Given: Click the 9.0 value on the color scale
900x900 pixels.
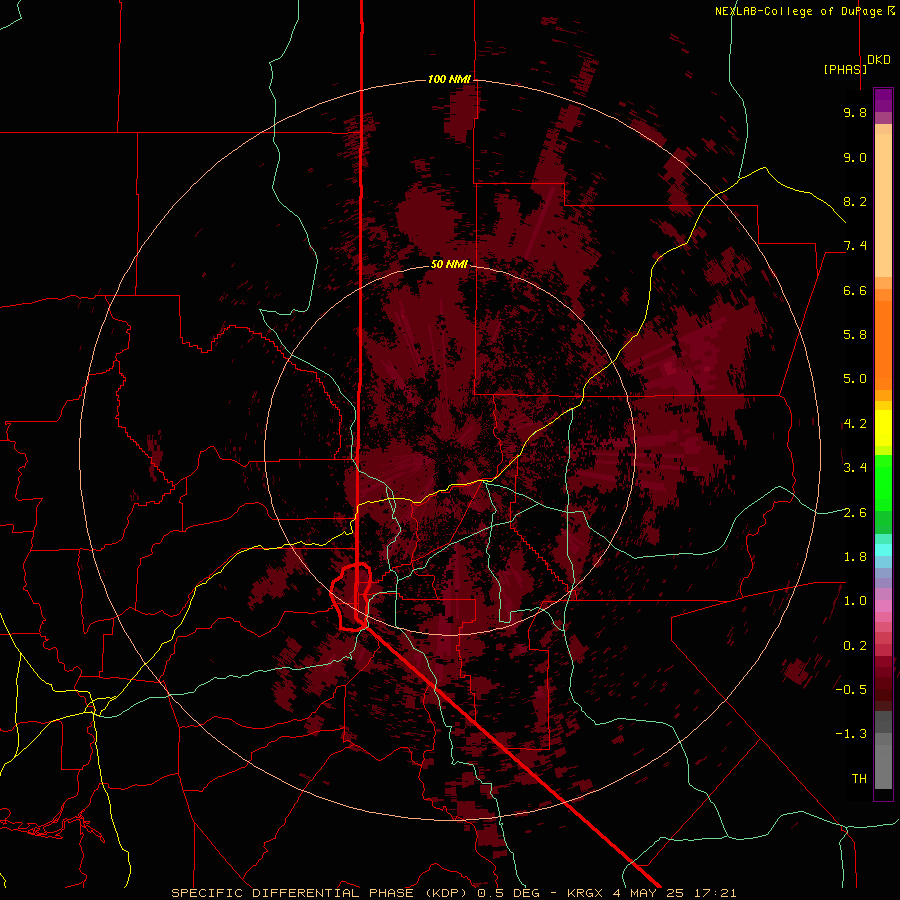Looking at the screenshot, I should [855, 157].
